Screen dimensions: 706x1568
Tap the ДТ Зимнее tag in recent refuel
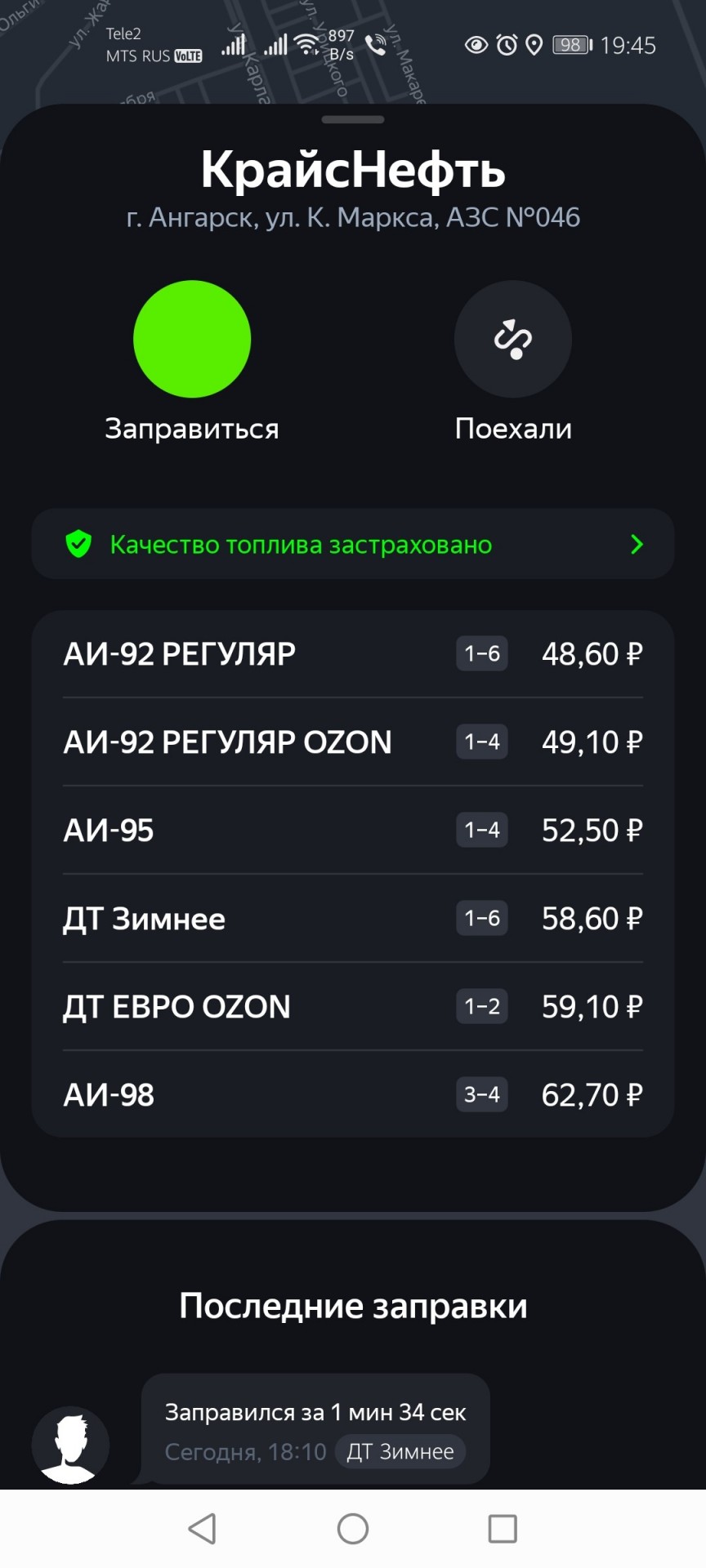(400, 1451)
